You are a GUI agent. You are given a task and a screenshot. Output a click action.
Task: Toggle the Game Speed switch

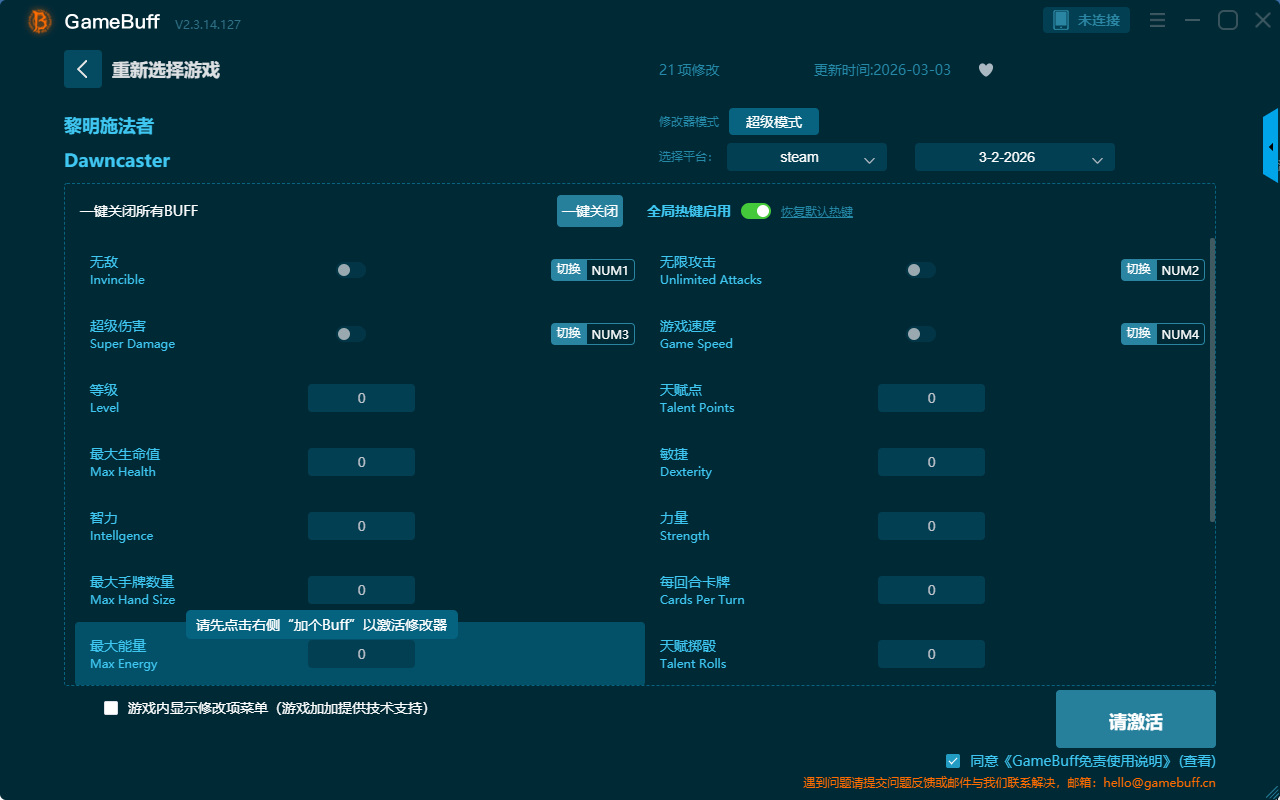pyautogui.click(x=921, y=334)
